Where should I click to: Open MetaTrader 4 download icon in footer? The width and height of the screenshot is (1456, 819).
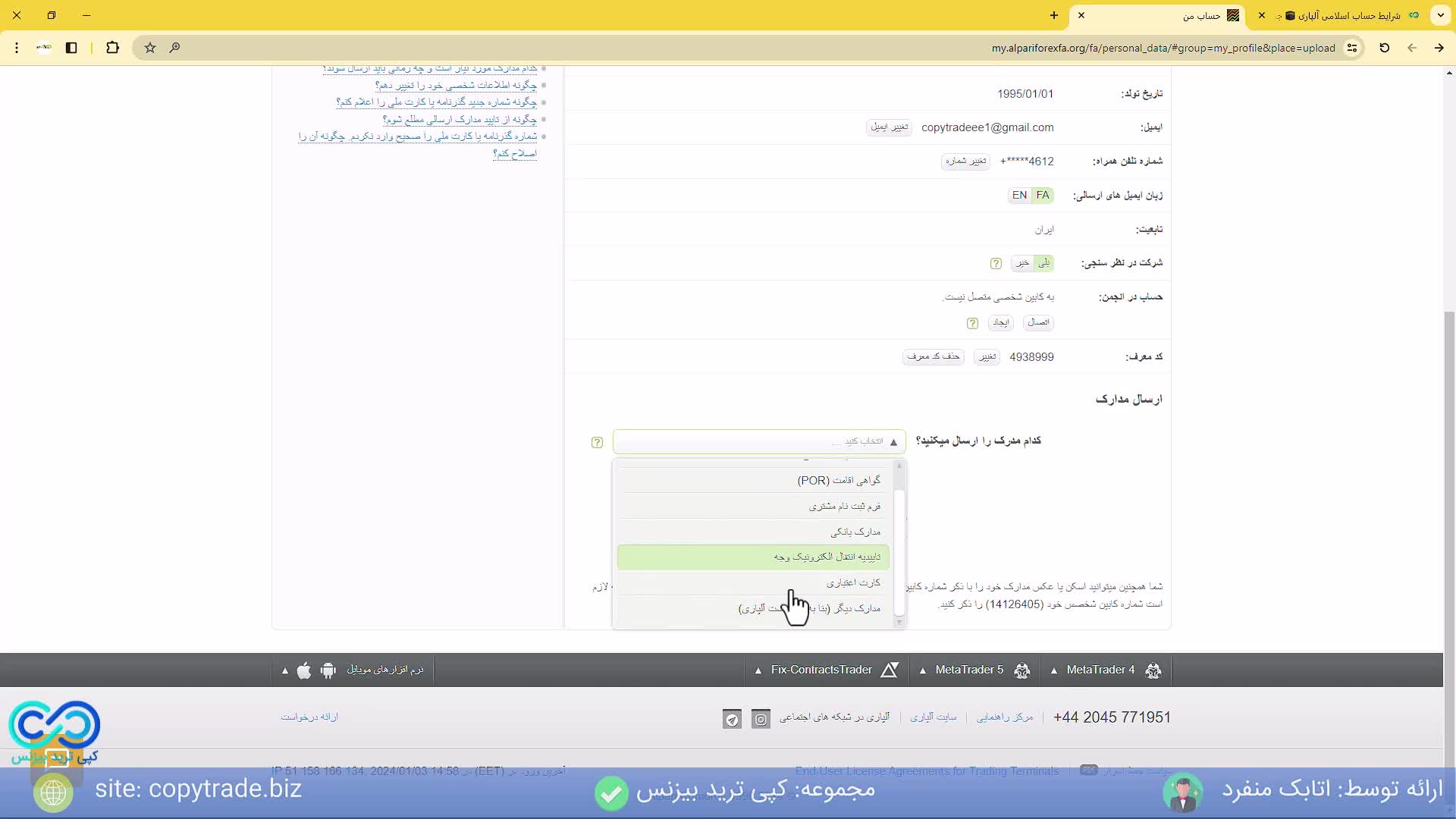pos(1153,670)
